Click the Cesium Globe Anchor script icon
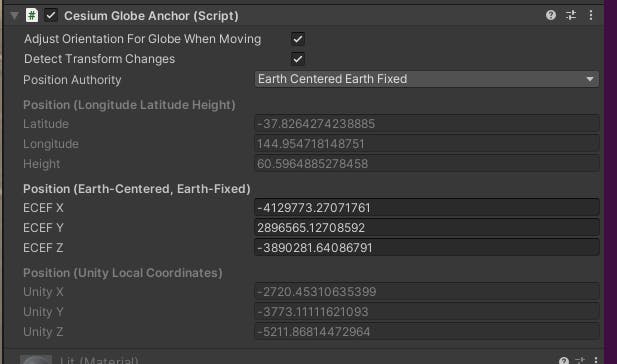The image size is (617, 364). point(32,15)
